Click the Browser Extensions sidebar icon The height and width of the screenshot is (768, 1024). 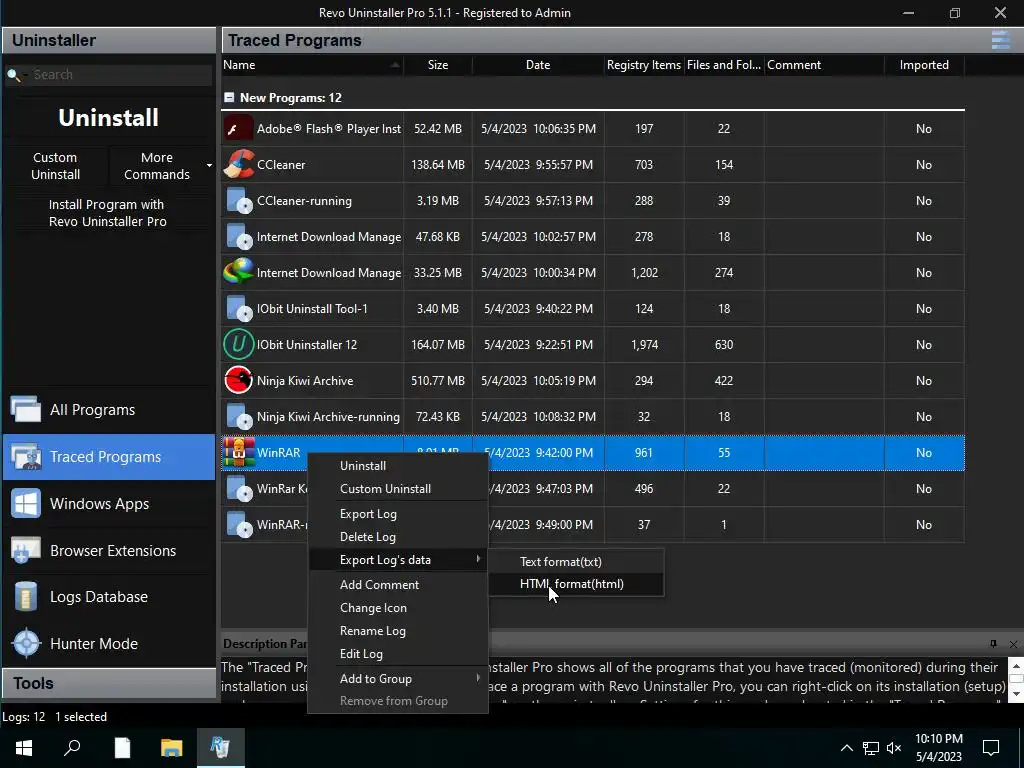(26, 551)
